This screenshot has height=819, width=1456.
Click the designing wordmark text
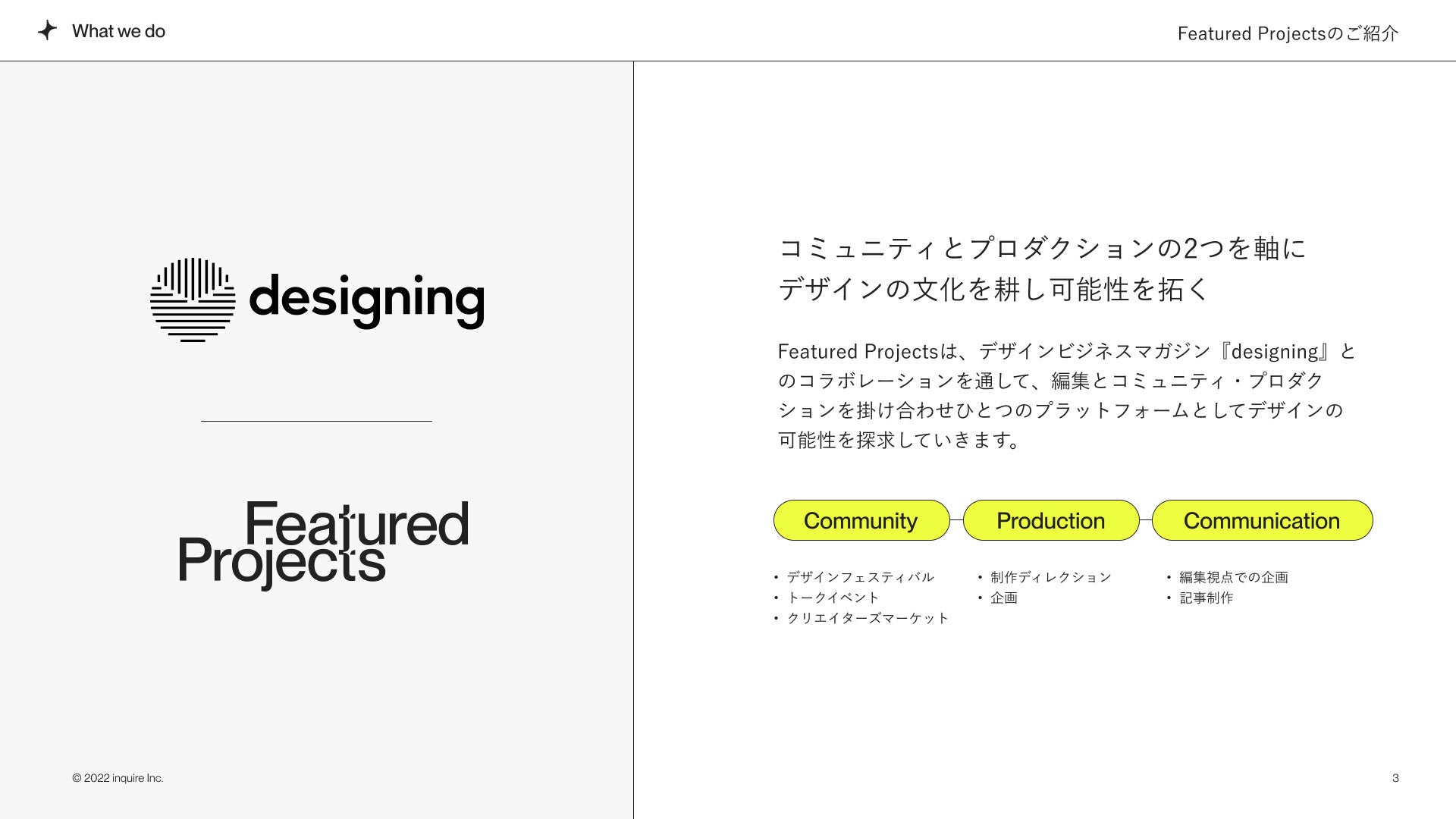(x=366, y=300)
